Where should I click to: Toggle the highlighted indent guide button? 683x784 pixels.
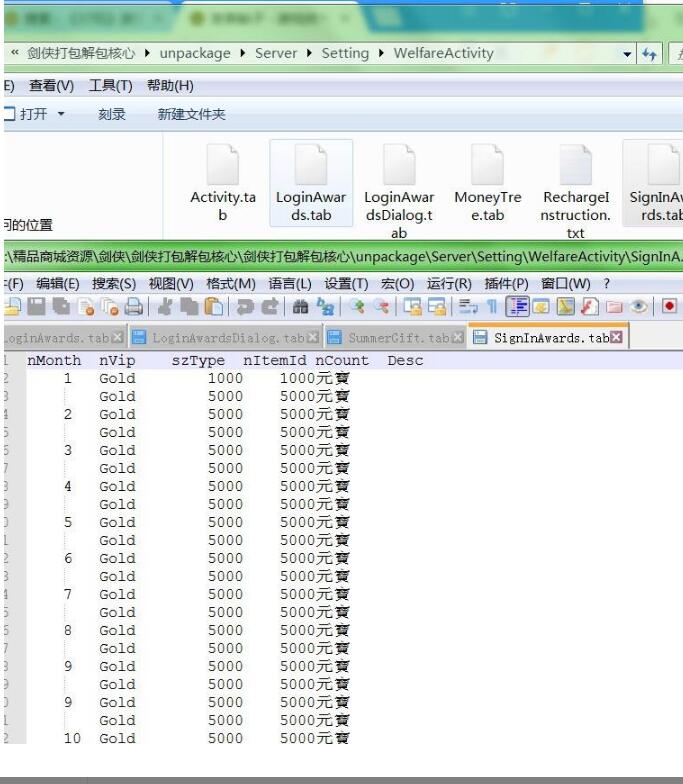[517, 306]
